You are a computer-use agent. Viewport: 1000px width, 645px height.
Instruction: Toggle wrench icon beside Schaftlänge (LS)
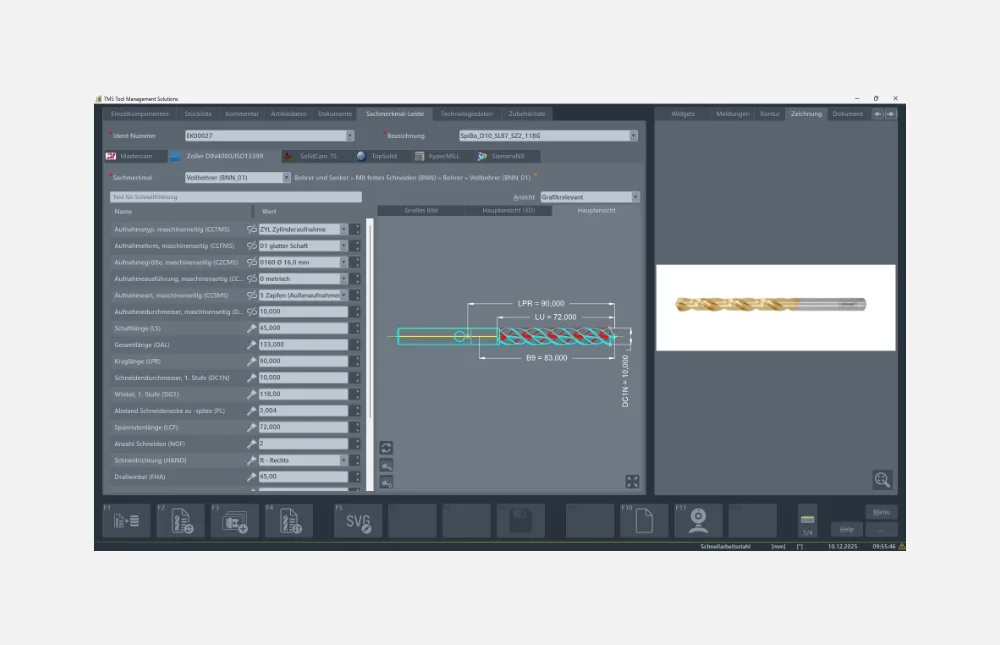(x=252, y=328)
